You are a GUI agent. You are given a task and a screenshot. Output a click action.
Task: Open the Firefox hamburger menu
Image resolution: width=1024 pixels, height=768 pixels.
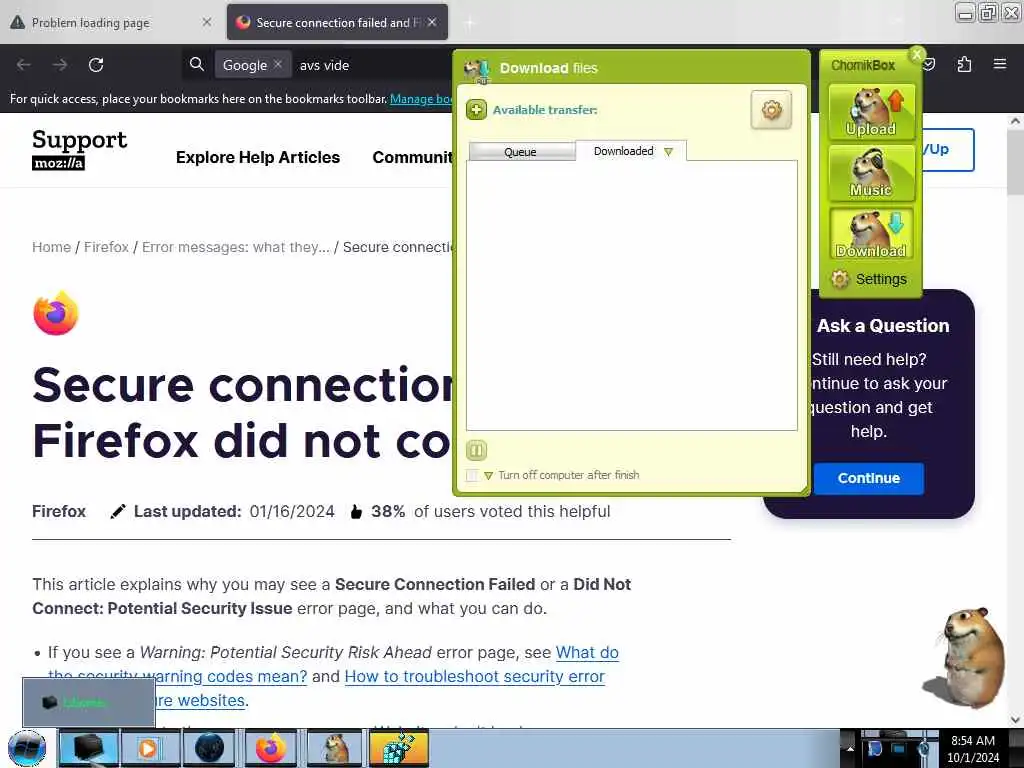coord(1000,64)
